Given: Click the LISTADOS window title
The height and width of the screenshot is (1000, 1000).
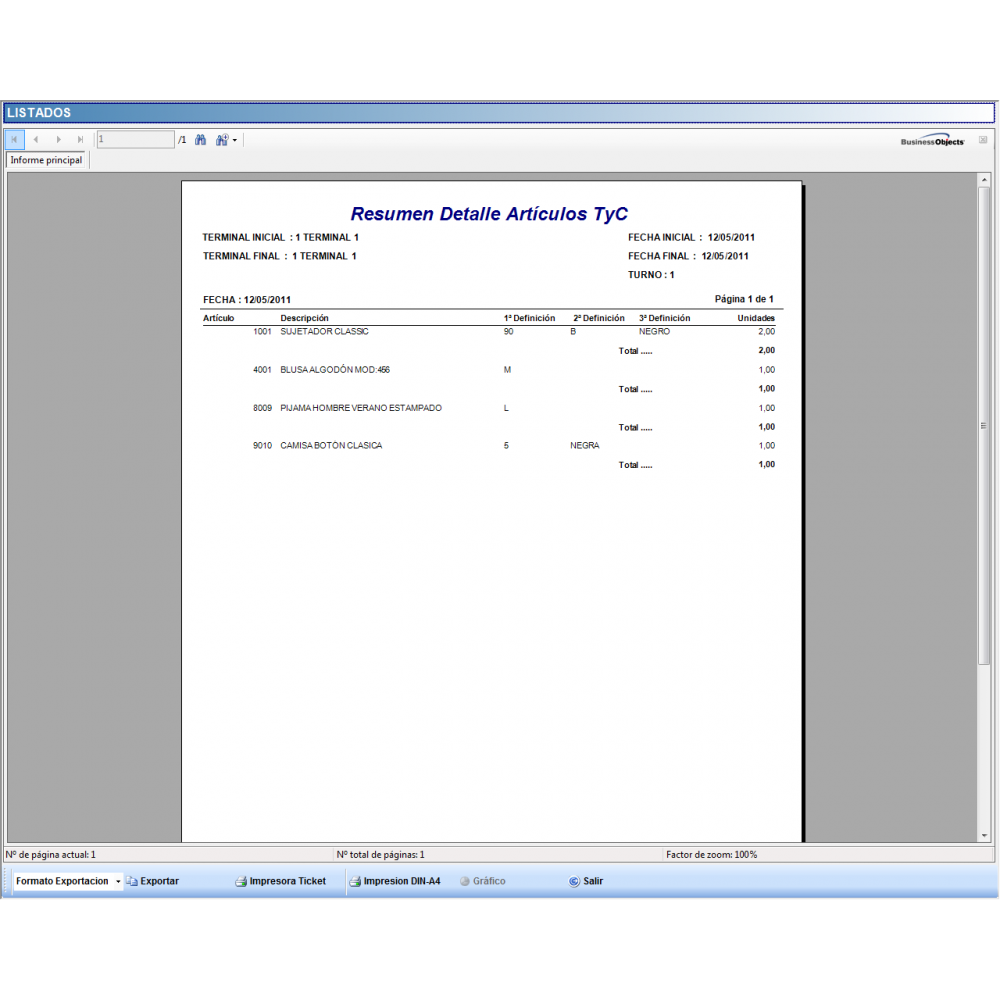Looking at the screenshot, I should 39,113.
